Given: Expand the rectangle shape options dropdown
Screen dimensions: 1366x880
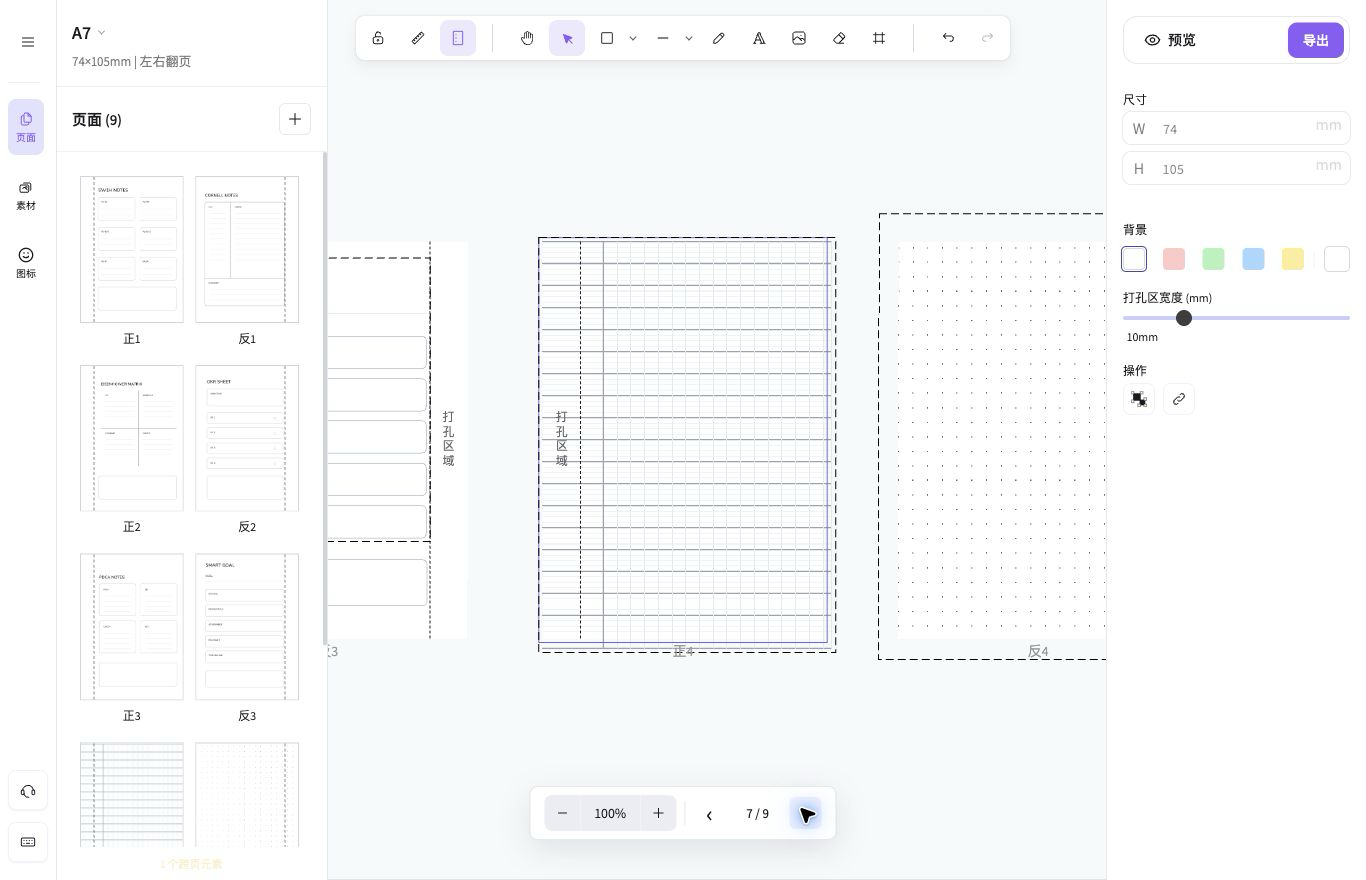Looking at the screenshot, I should click(x=633, y=38).
